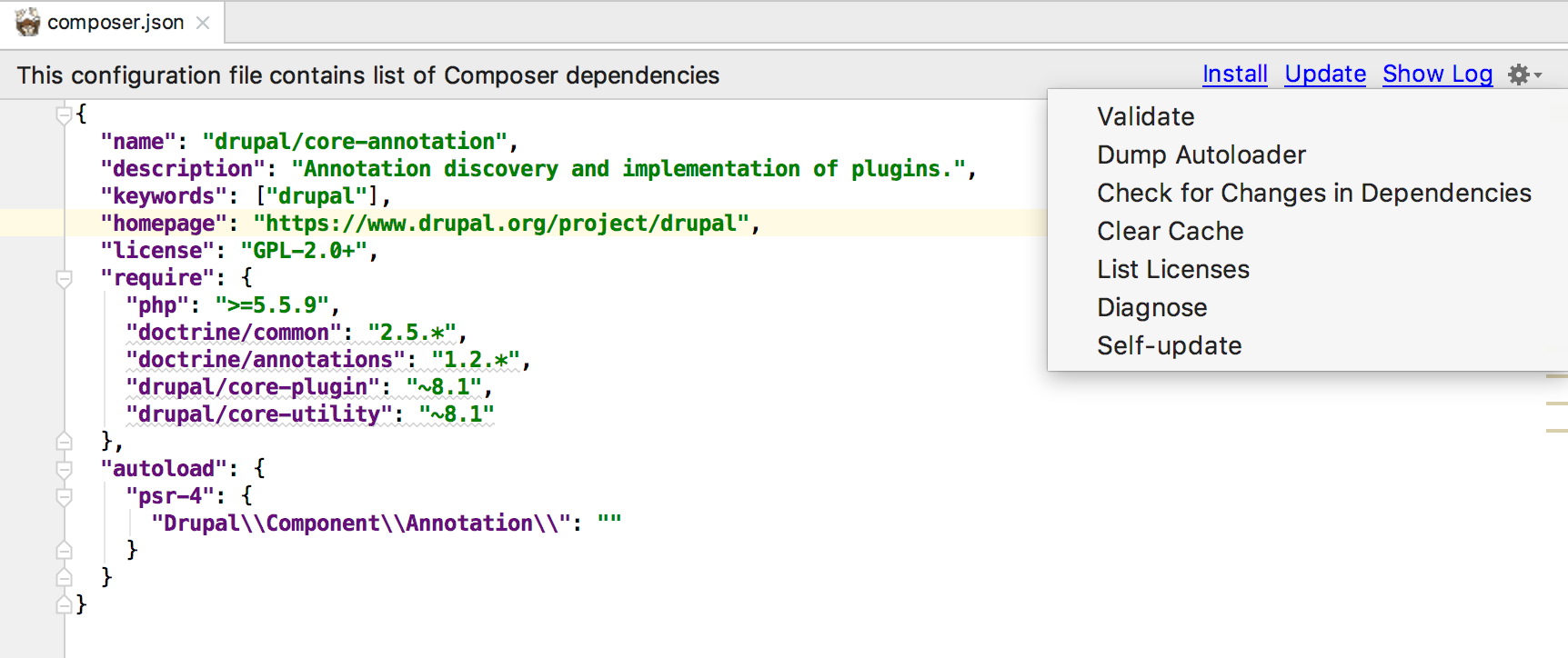This screenshot has height=658, width=1568.
Task: Click the "GPL-2.0+" license value
Action: click(x=304, y=251)
